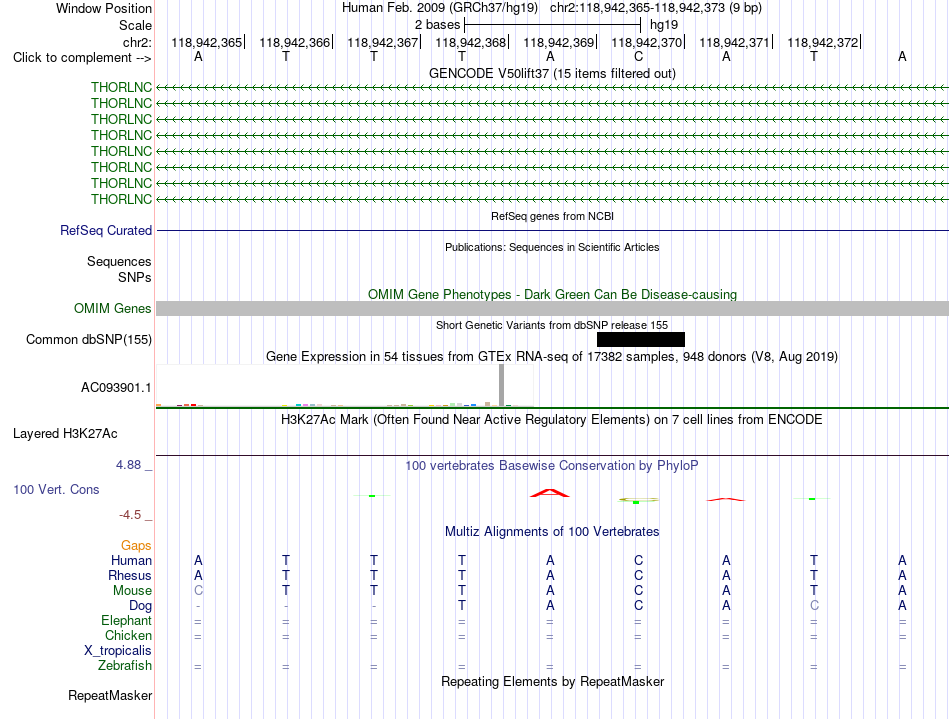
Task: Click the RefSeq Curated track label
Action: pos(105,230)
